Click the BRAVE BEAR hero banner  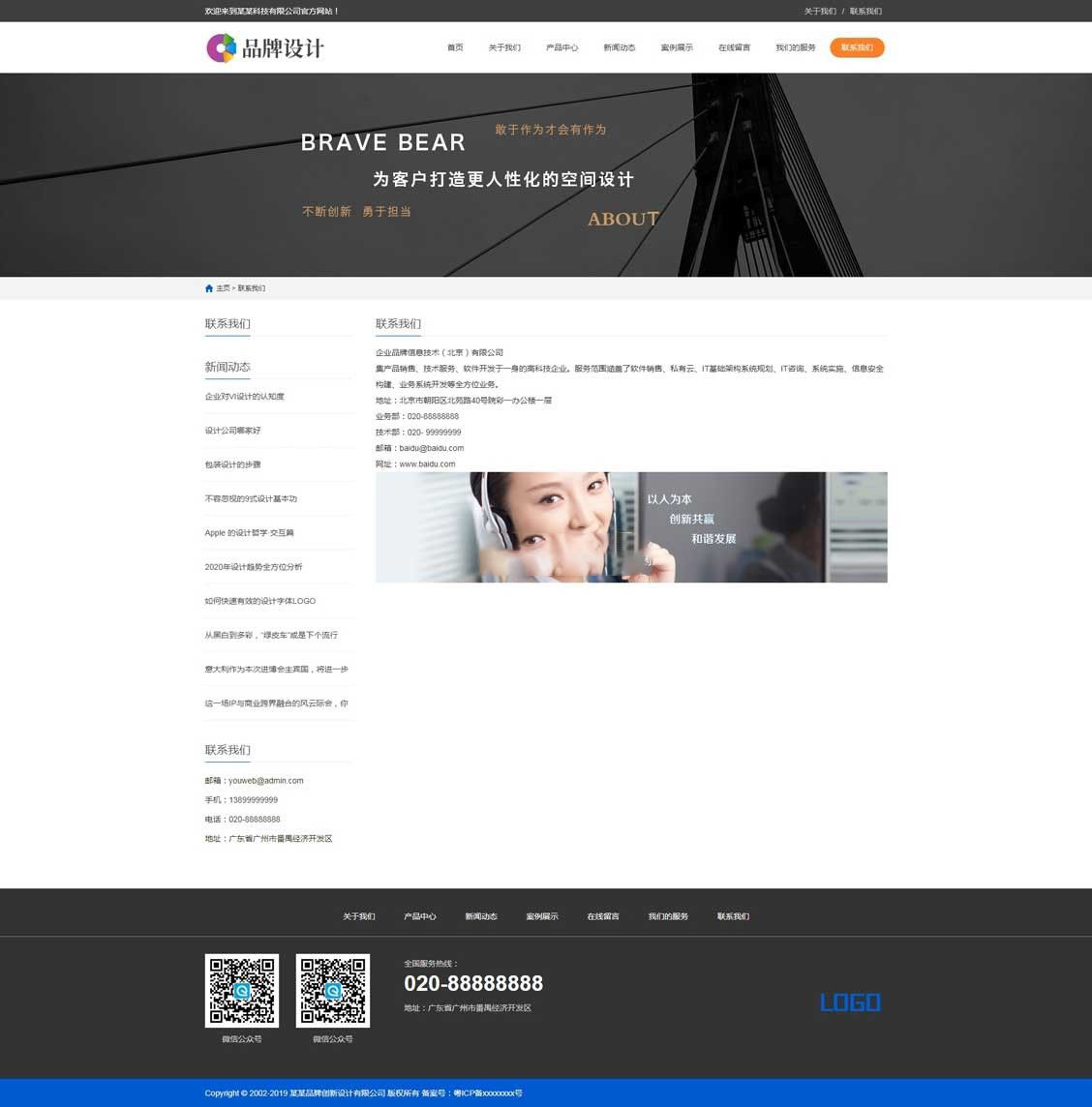click(546, 175)
